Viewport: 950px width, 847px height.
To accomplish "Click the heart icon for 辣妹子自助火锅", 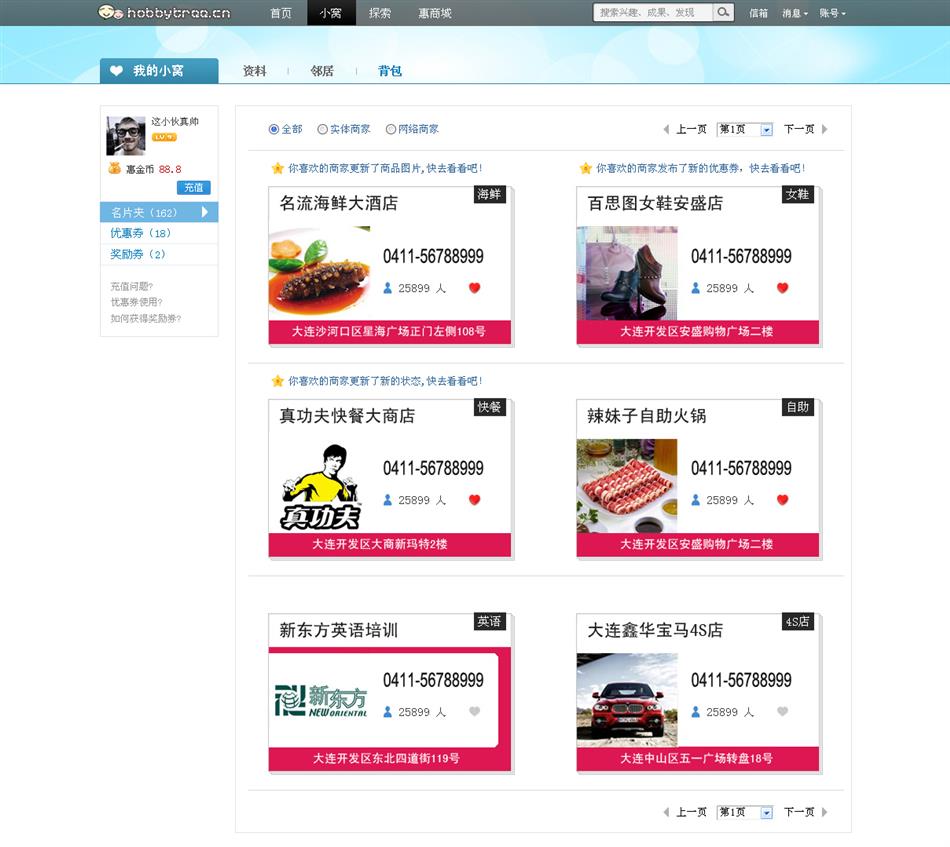I will pyautogui.click(x=782, y=500).
